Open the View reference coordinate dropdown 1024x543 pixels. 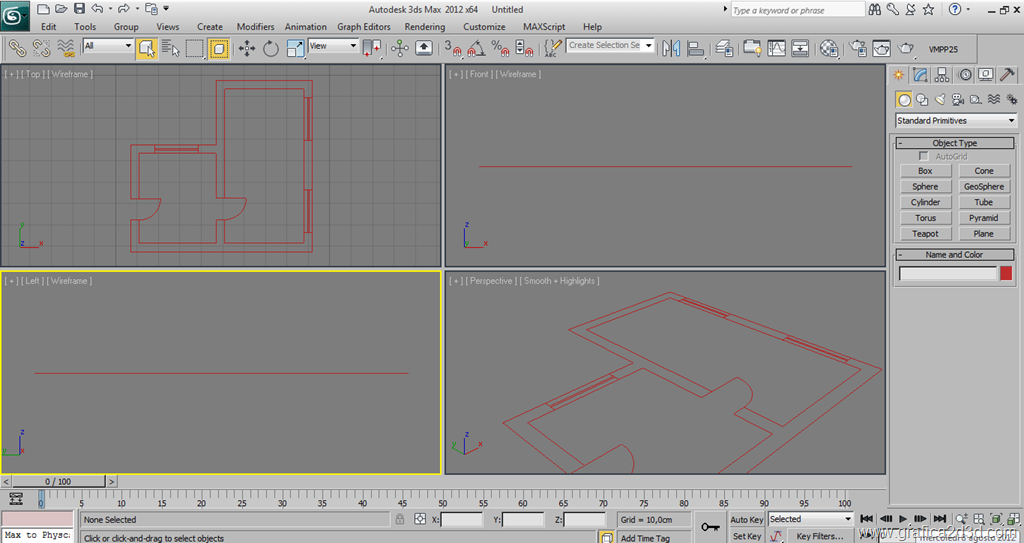point(333,46)
